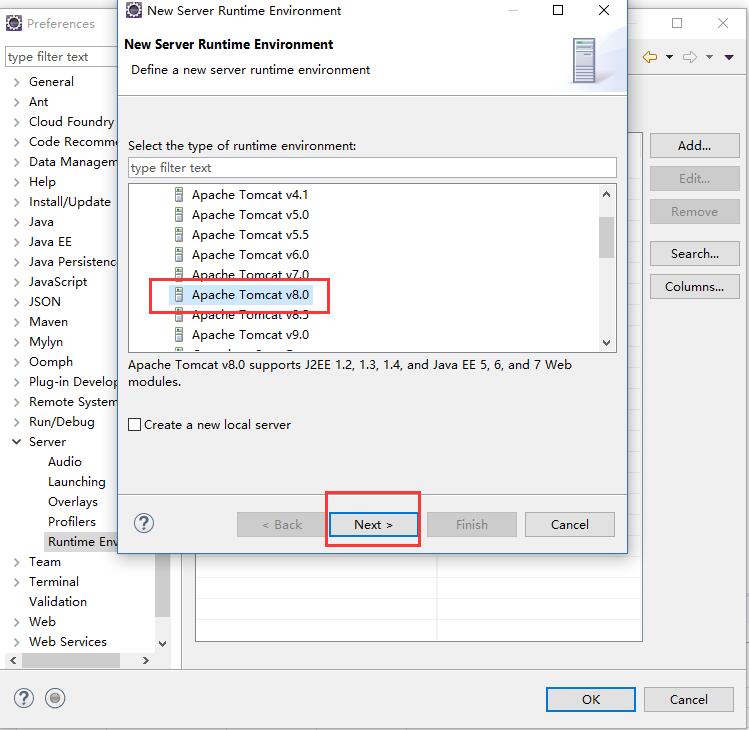Select Apache Tomcat v4.1 runtime

[x=250, y=195]
